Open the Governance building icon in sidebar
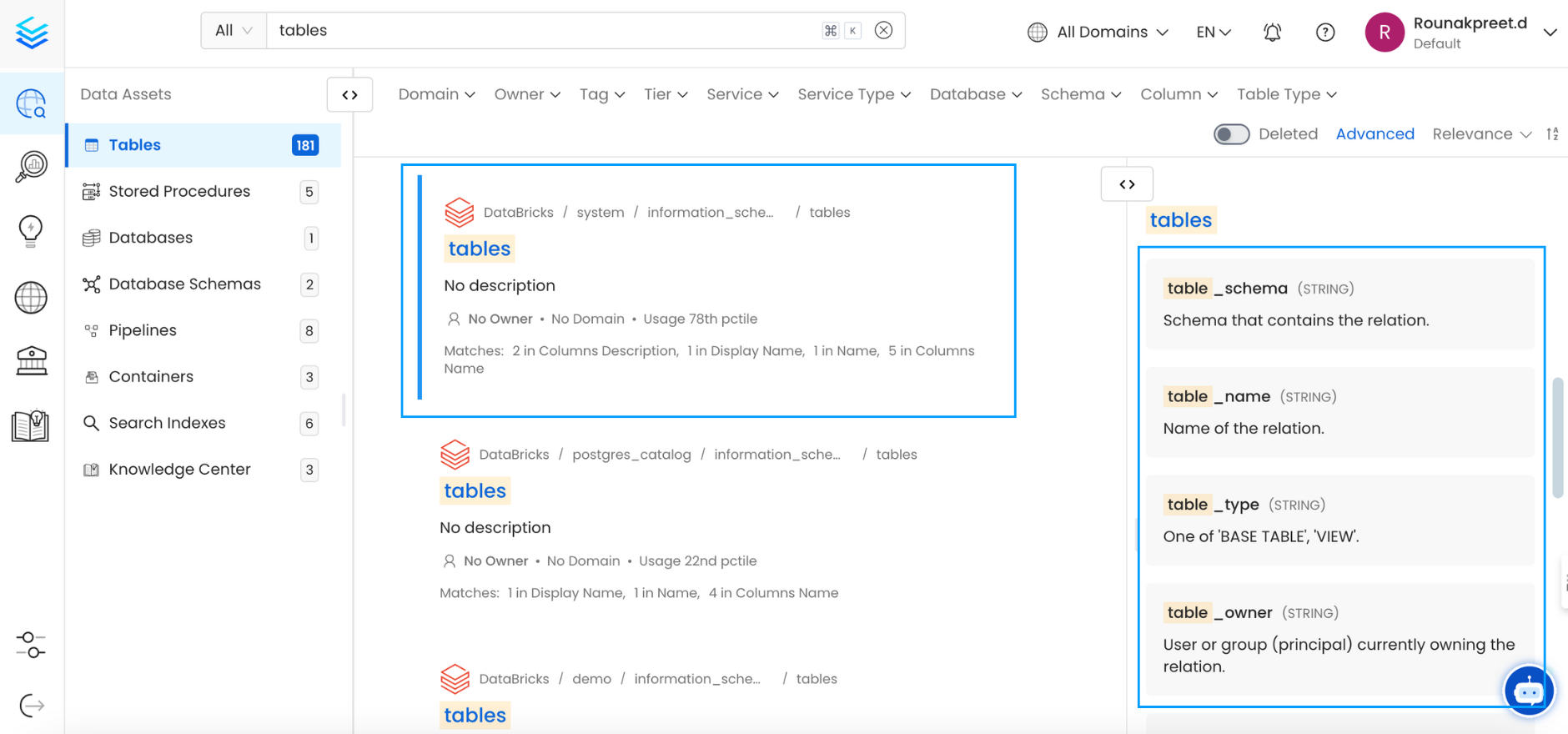The height and width of the screenshot is (734, 1568). click(32, 360)
